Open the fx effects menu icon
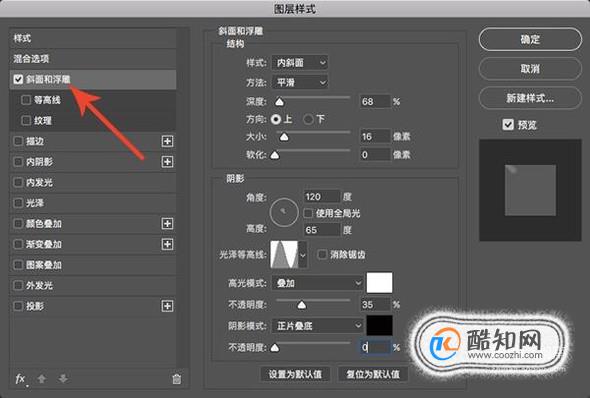 [x=21, y=379]
